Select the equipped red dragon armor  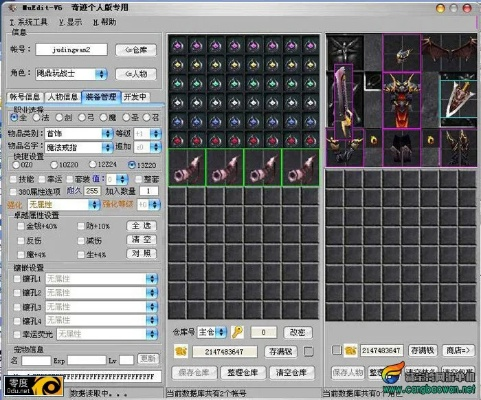(402, 100)
